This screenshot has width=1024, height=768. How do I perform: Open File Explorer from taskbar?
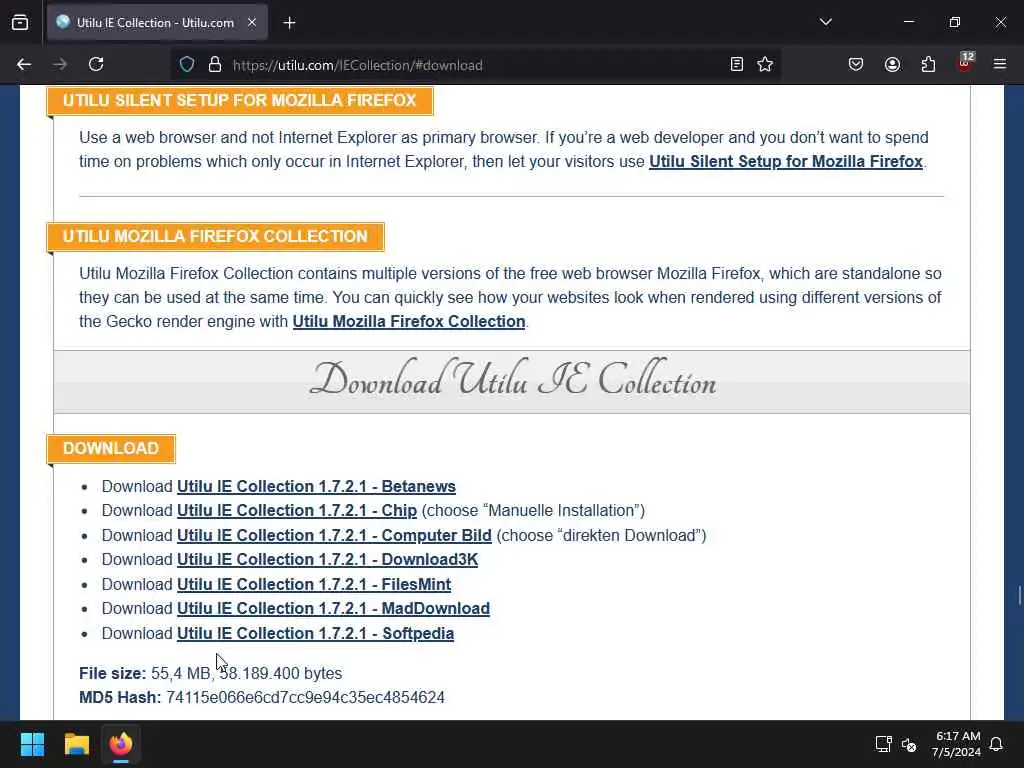(76, 744)
